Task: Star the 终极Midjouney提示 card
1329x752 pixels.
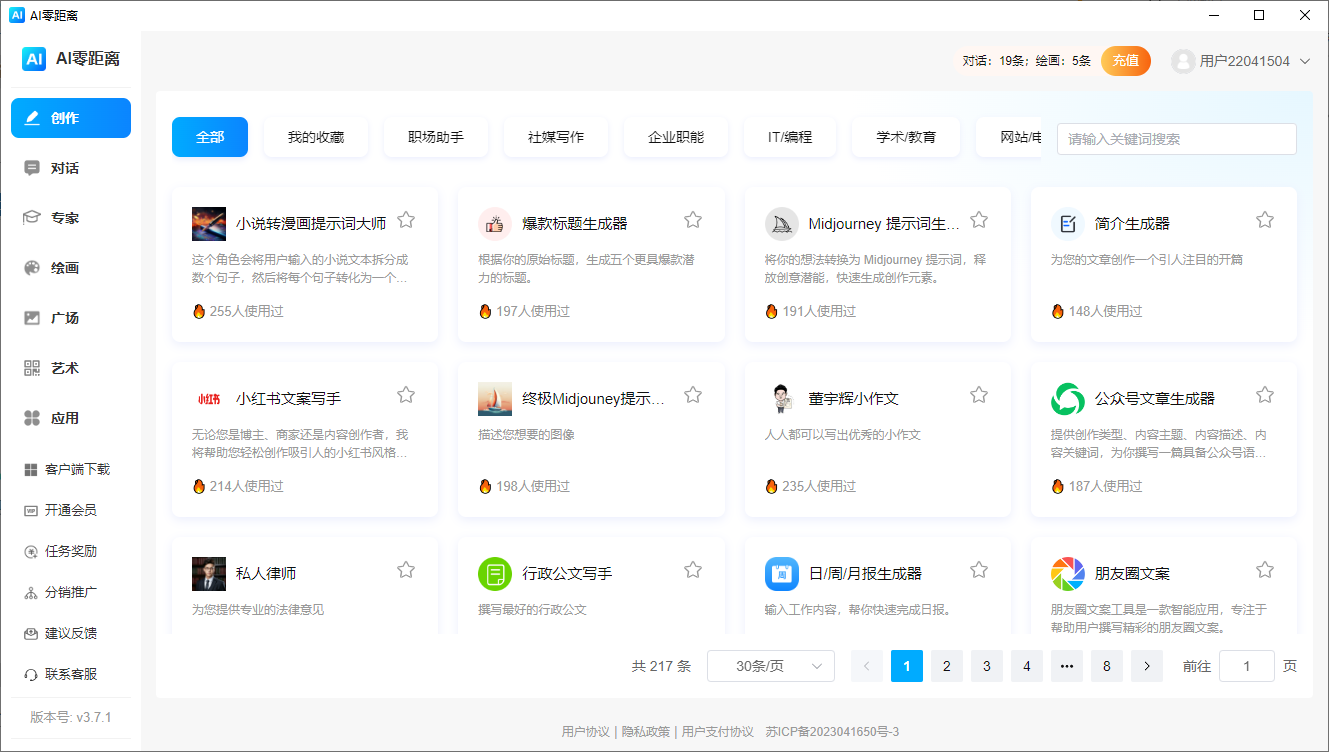Action: click(693, 395)
